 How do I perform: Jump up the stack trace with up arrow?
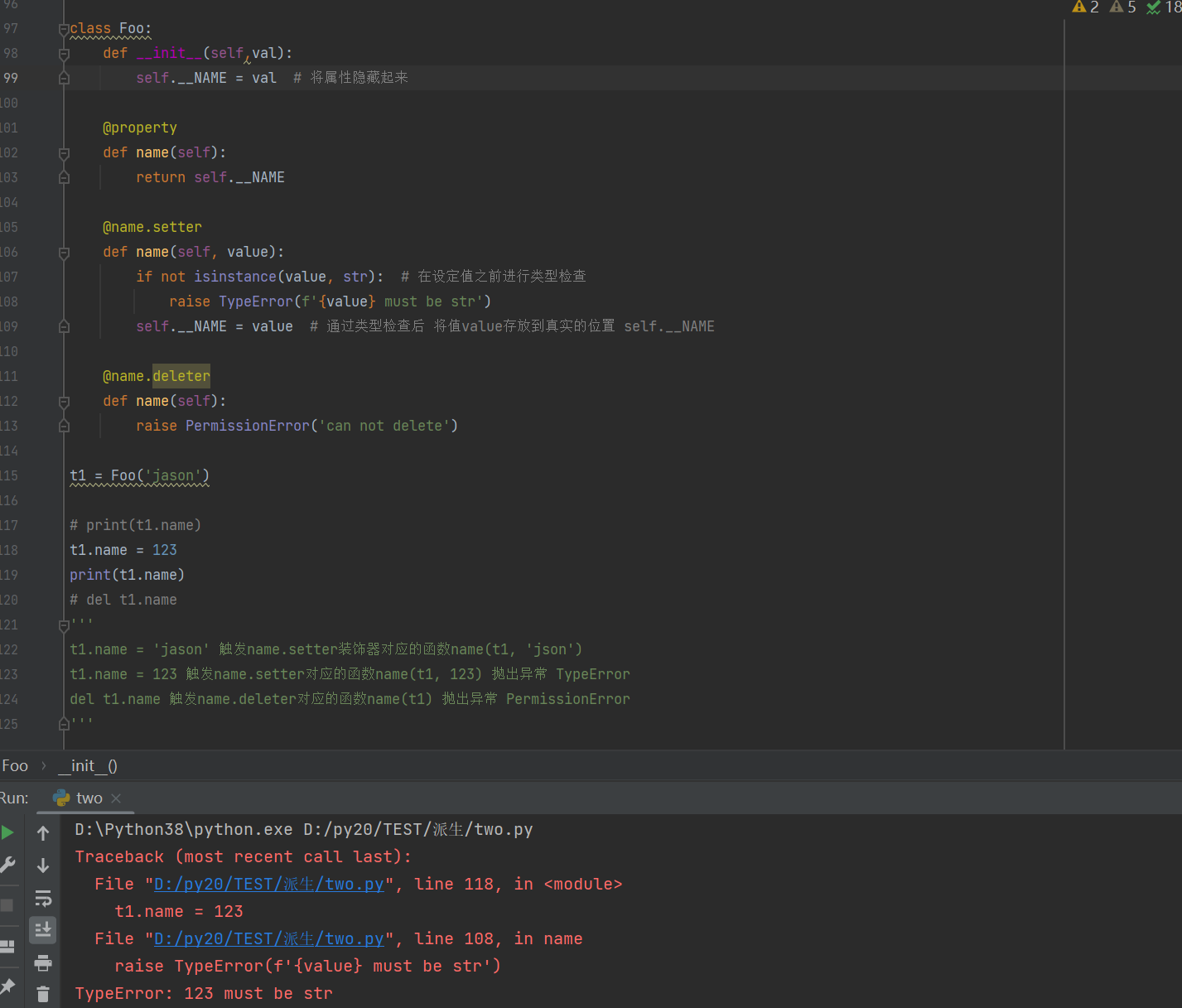tap(43, 833)
